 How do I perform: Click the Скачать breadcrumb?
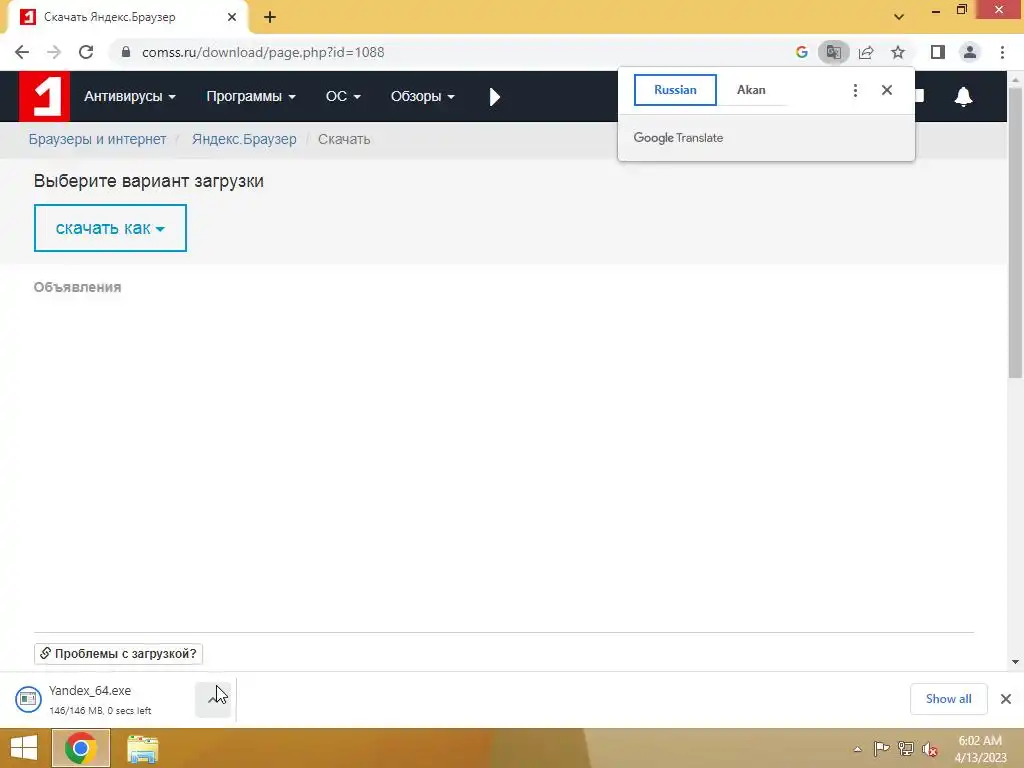(344, 139)
